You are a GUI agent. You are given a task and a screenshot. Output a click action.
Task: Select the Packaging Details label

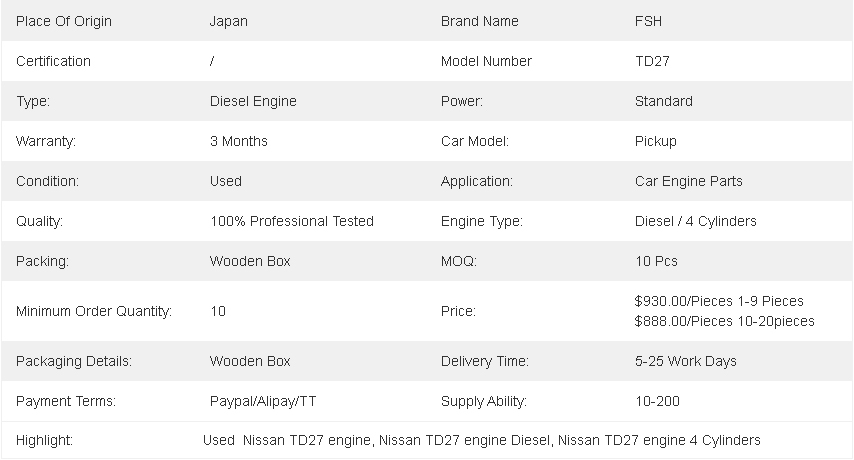[74, 361]
